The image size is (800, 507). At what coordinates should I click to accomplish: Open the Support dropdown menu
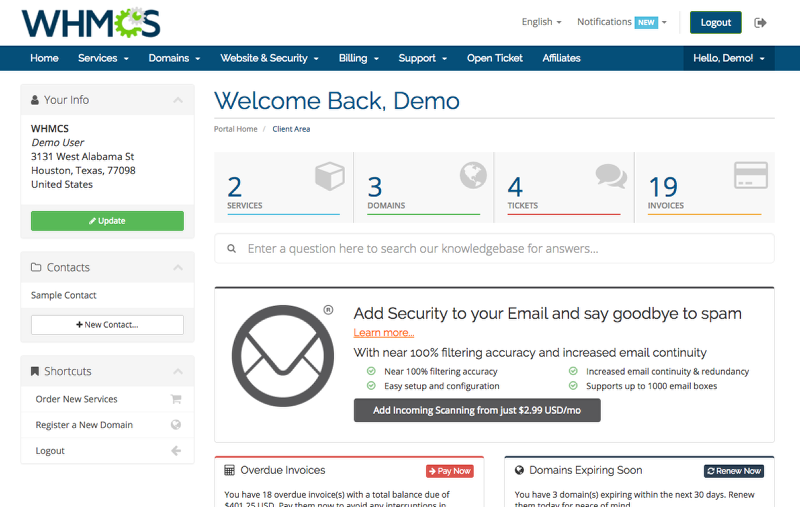coord(422,58)
